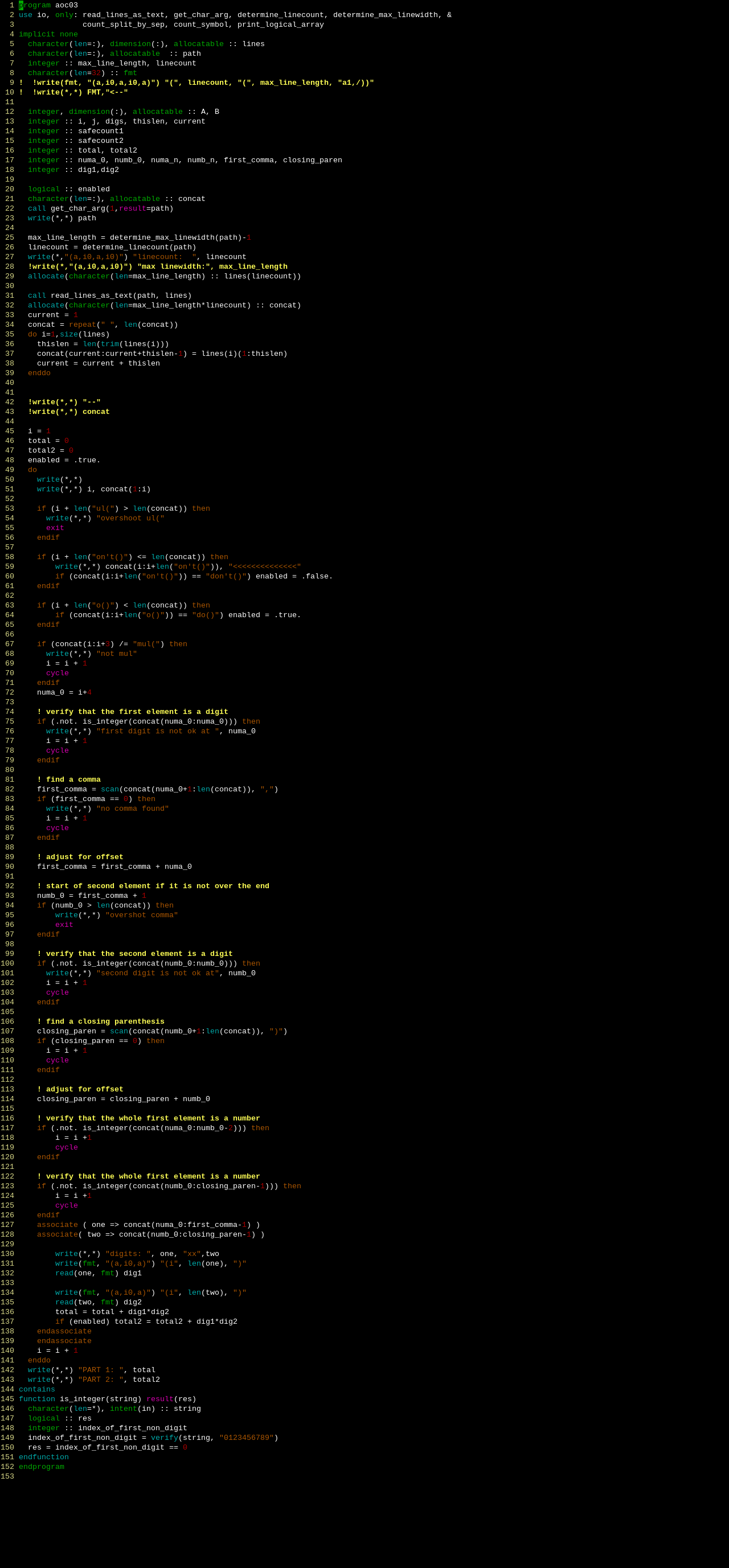Click the 'read(one, fmt) dig1' statement
729x1568 pixels.
99,1274
